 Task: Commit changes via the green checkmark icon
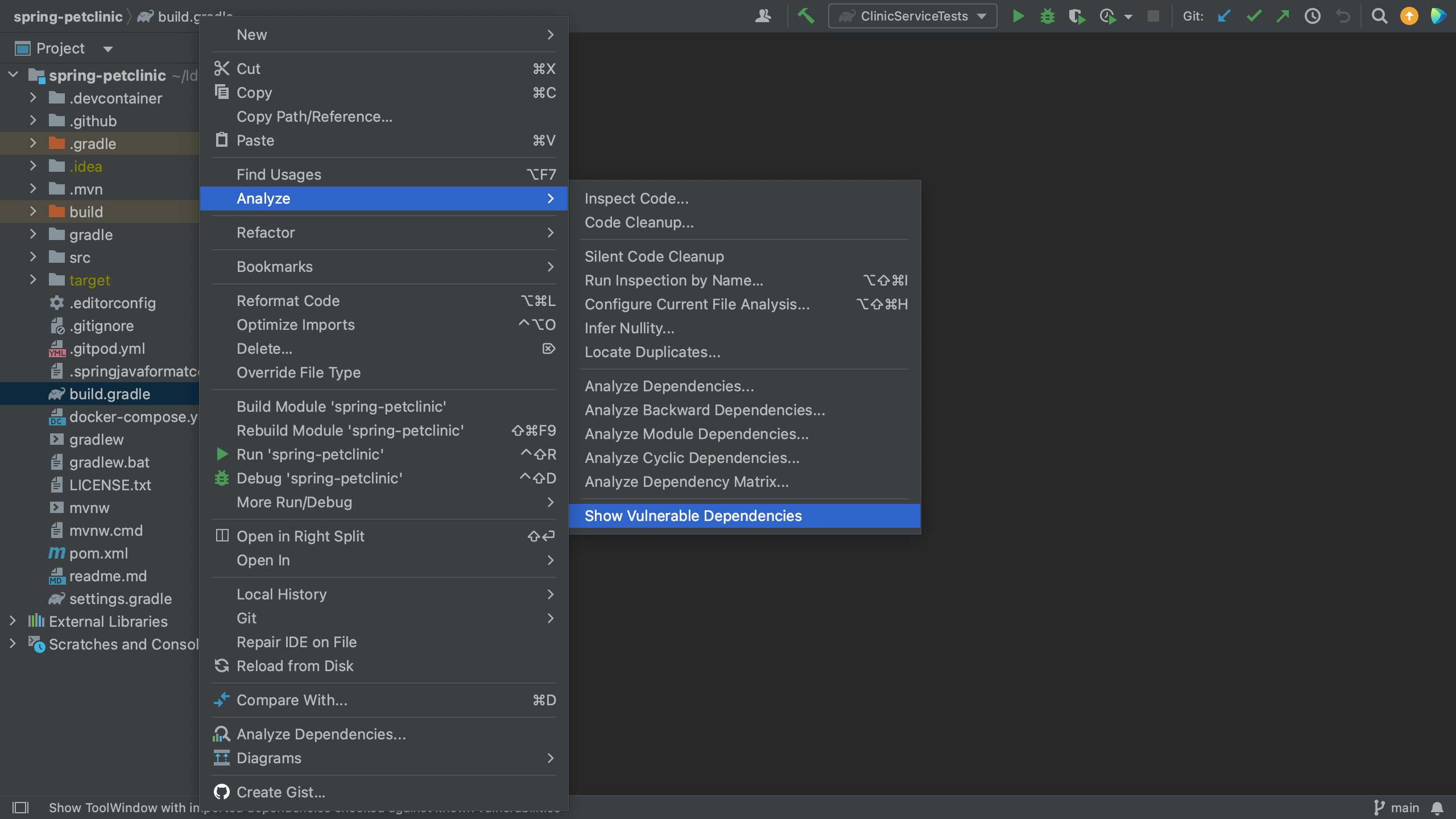pyautogui.click(x=1254, y=16)
